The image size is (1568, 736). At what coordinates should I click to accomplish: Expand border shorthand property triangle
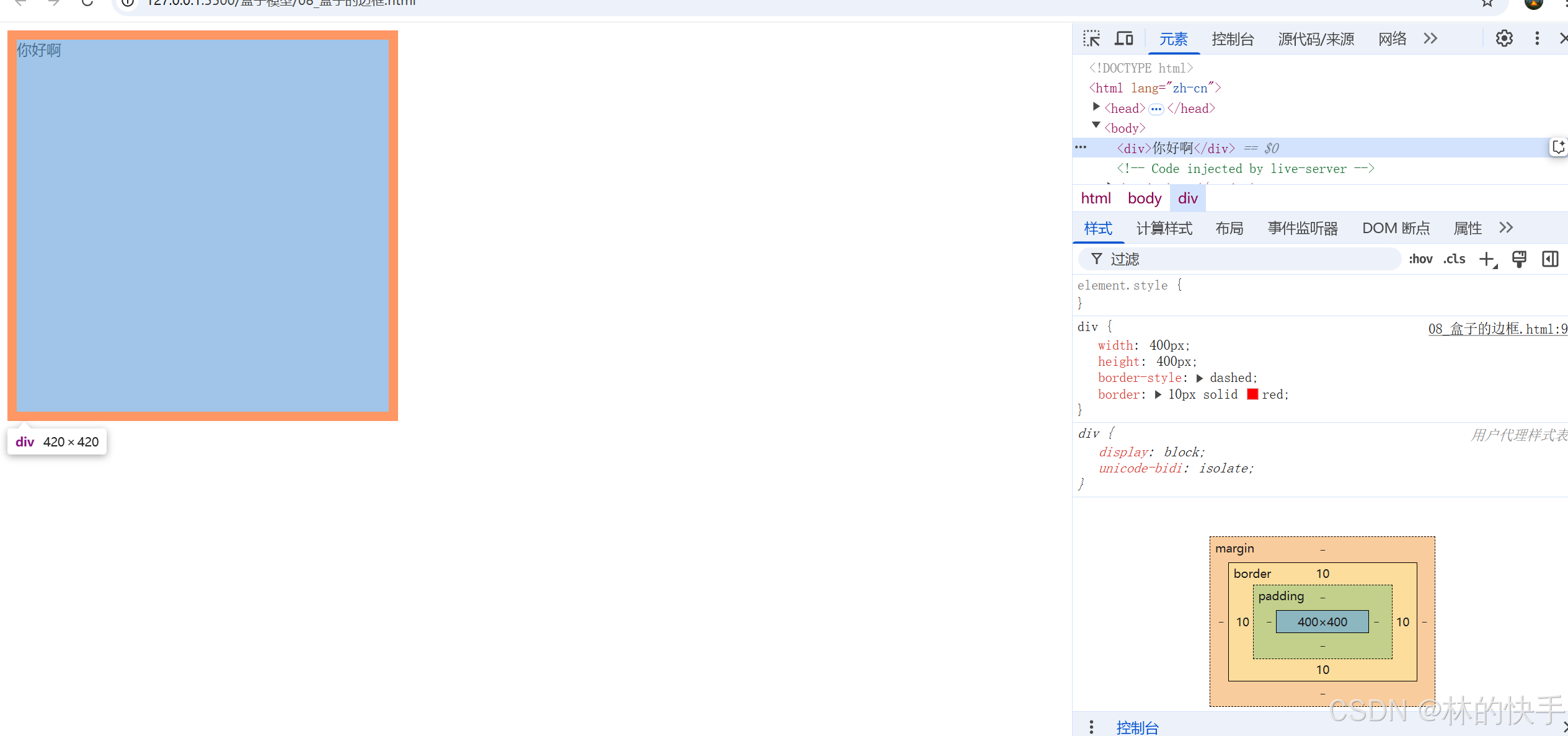(1158, 394)
